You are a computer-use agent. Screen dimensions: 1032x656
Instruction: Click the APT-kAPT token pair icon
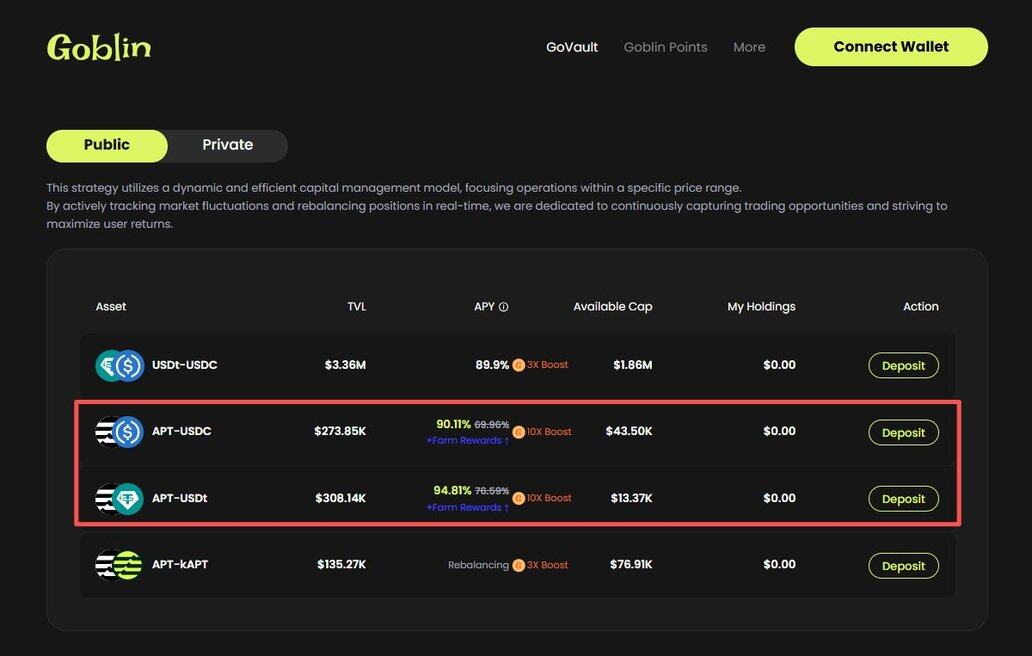click(x=120, y=565)
